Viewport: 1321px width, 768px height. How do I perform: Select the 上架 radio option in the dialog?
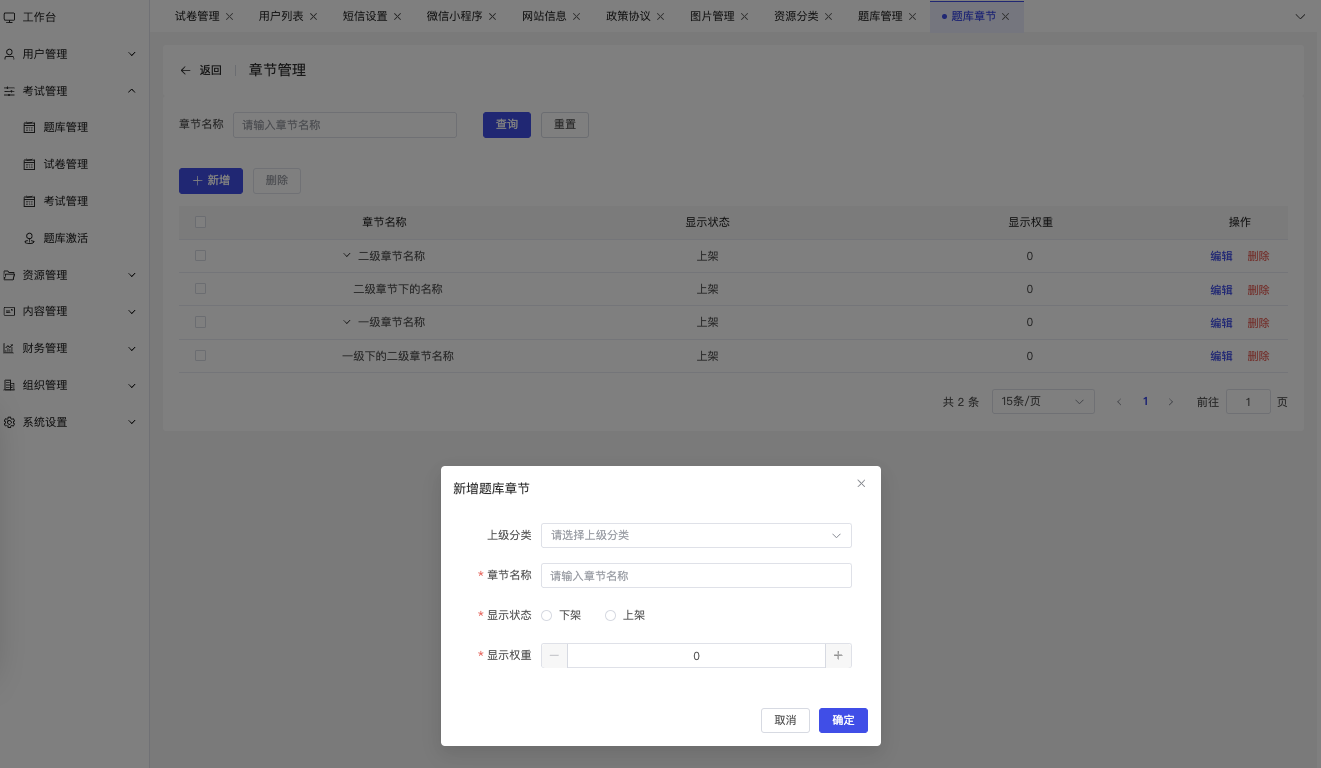pyautogui.click(x=610, y=615)
